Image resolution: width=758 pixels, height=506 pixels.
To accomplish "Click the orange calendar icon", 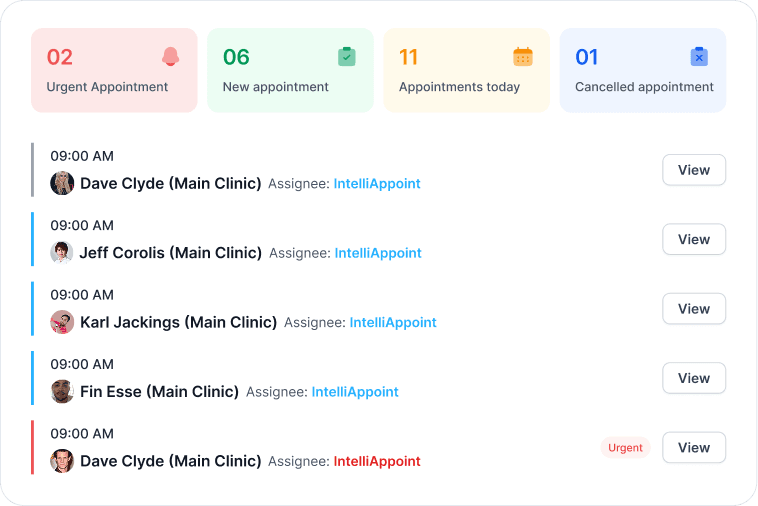I will tap(523, 57).
